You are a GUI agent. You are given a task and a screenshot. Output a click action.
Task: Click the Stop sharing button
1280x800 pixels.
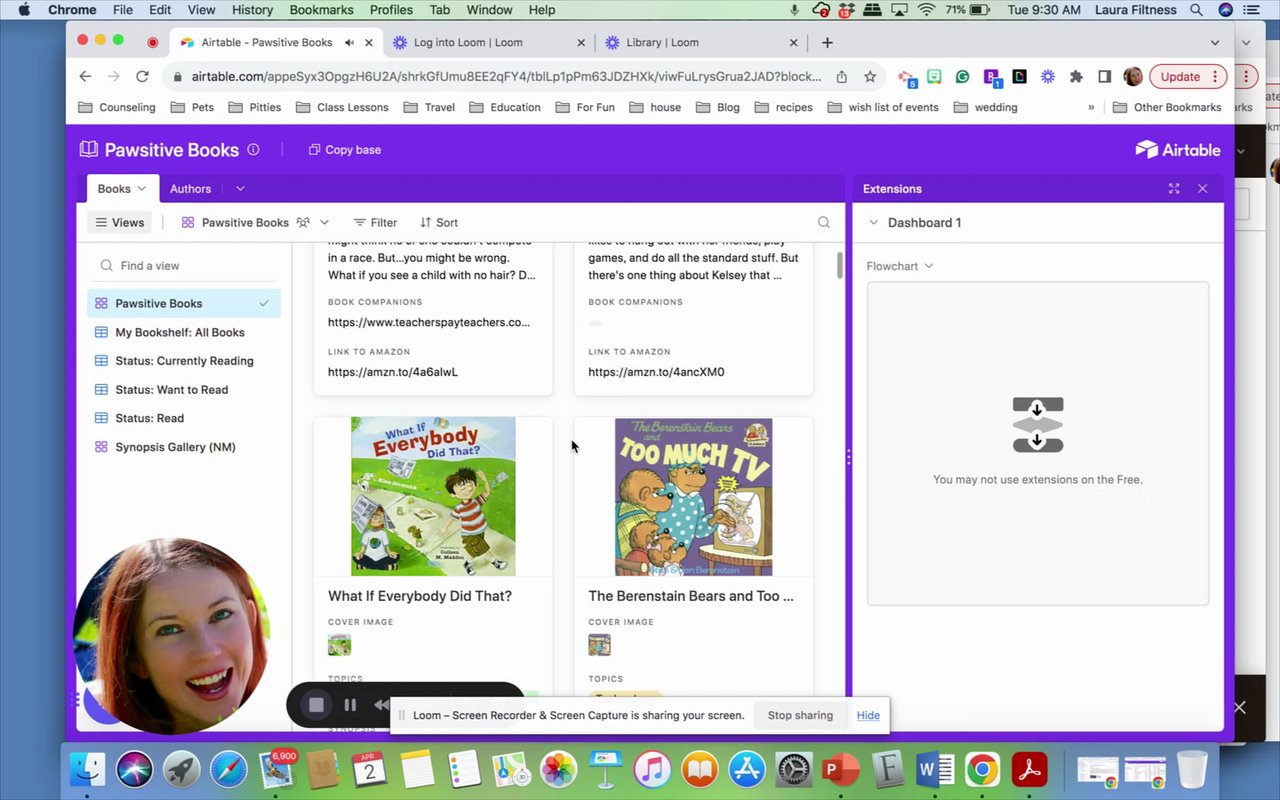point(800,715)
